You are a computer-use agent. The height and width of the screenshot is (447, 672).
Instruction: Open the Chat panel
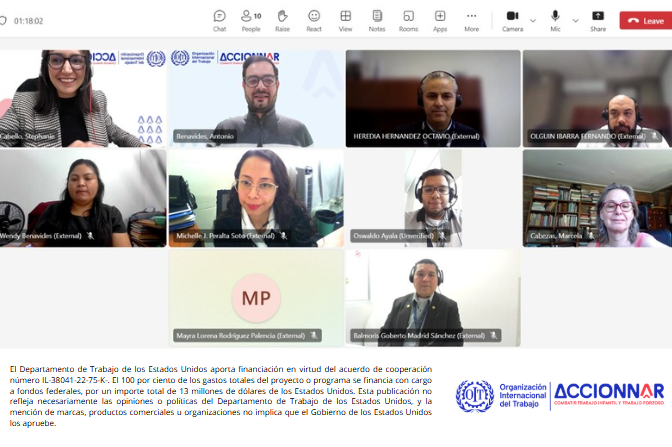[x=219, y=21]
